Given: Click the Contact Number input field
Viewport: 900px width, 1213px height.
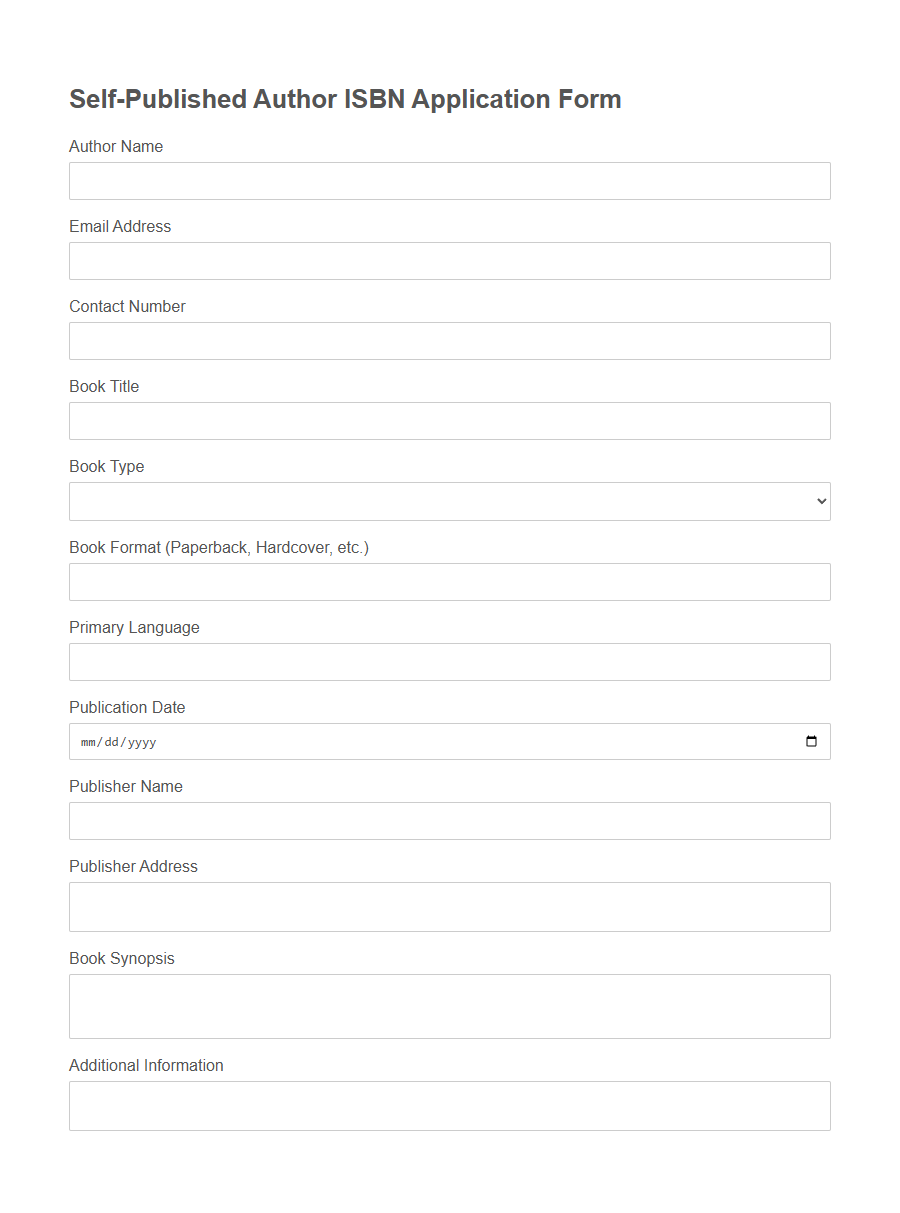Looking at the screenshot, I should click(449, 340).
